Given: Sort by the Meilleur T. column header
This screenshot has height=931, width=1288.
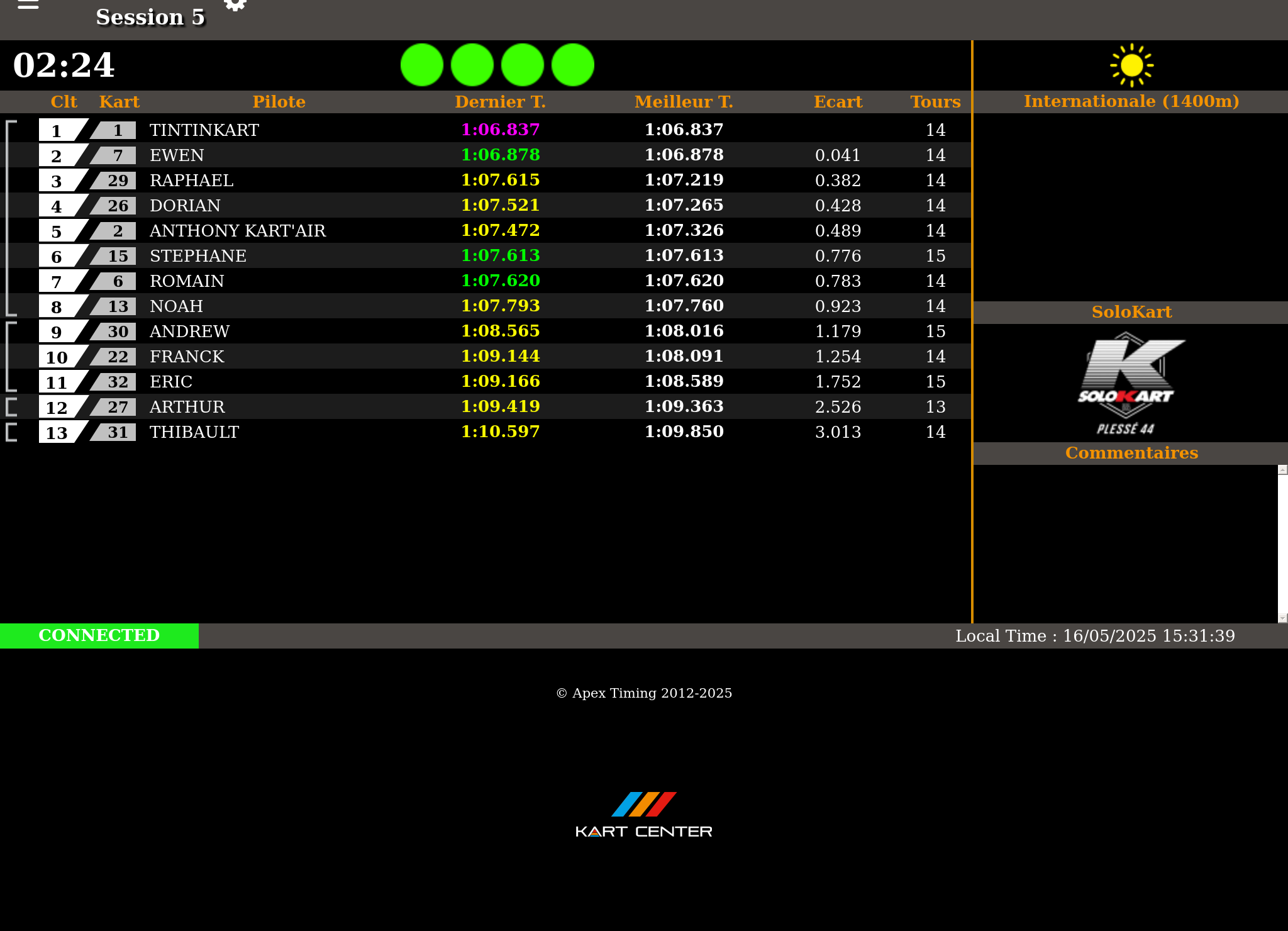Looking at the screenshot, I should [x=684, y=102].
